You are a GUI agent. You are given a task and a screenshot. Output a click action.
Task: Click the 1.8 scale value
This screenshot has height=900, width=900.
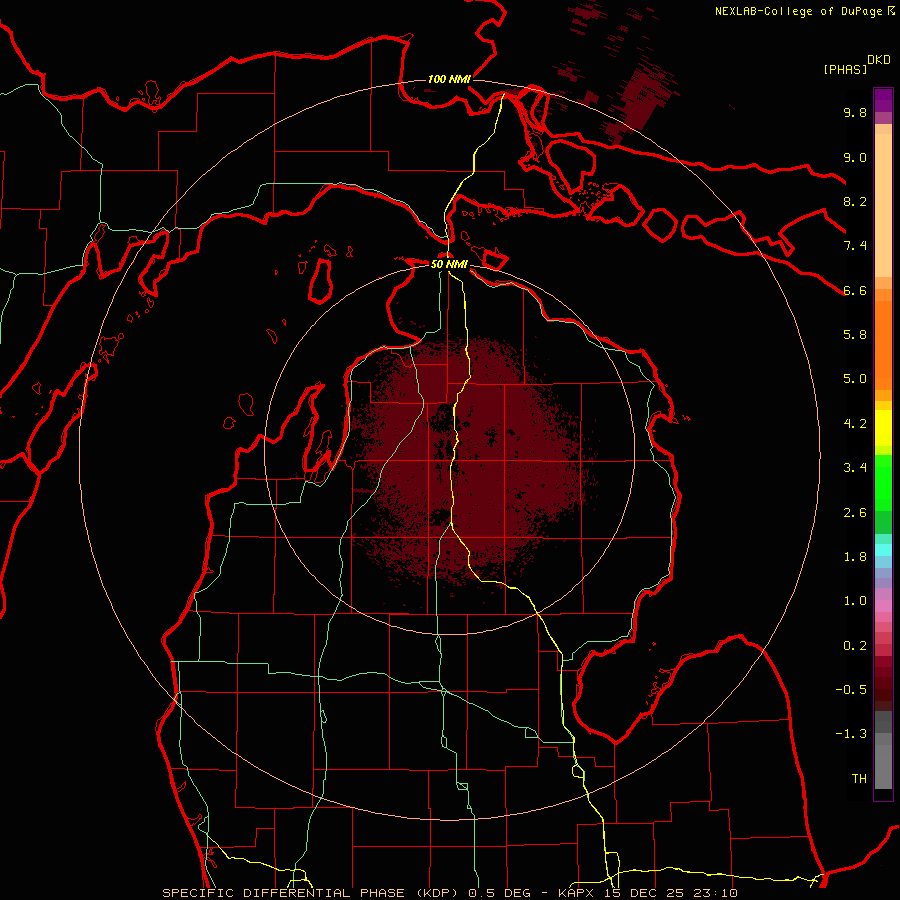(x=855, y=556)
